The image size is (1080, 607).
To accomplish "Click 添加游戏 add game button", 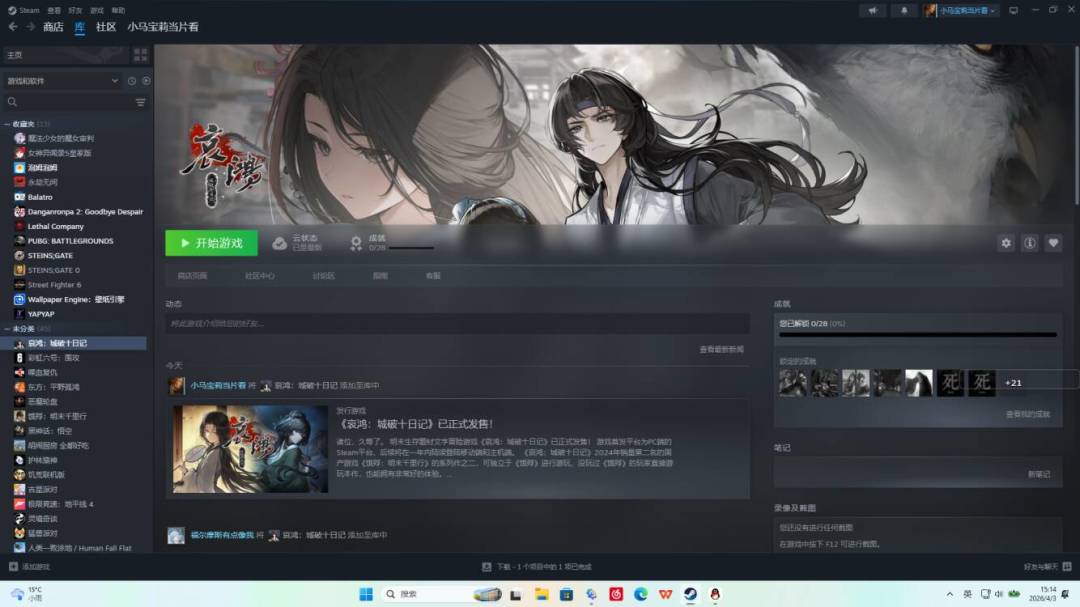I will click(29, 566).
